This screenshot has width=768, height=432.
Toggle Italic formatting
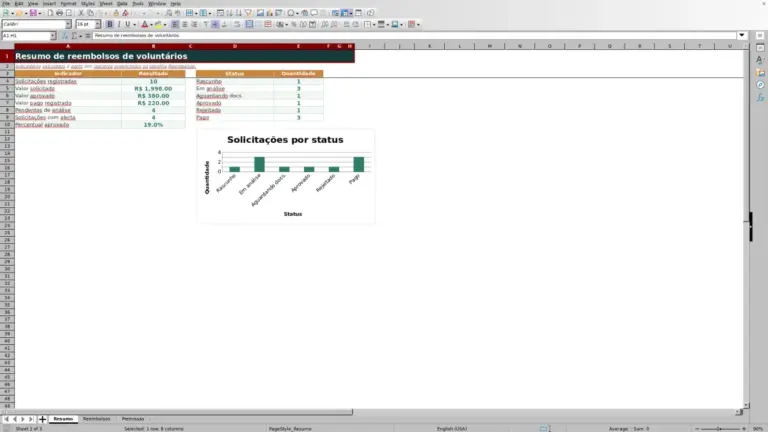(x=119, y=24)
